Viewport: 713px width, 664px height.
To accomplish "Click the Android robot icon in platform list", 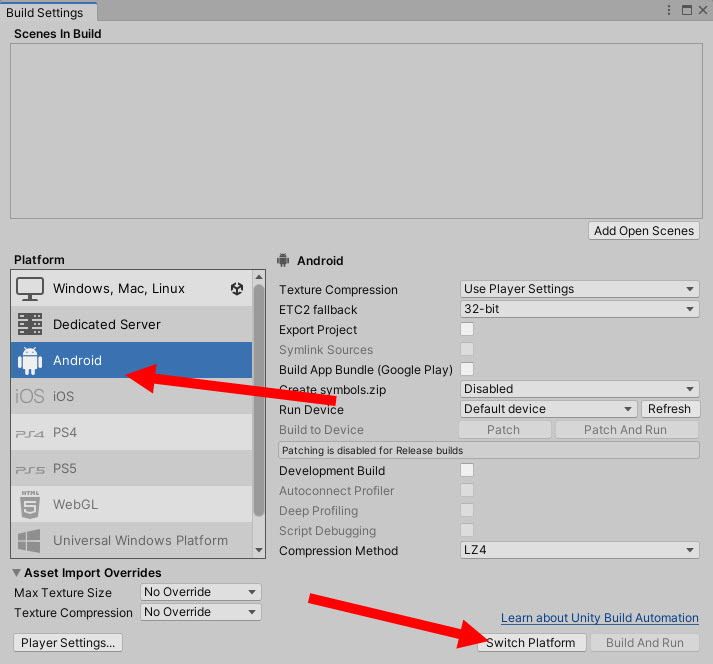I will point(30,361).
